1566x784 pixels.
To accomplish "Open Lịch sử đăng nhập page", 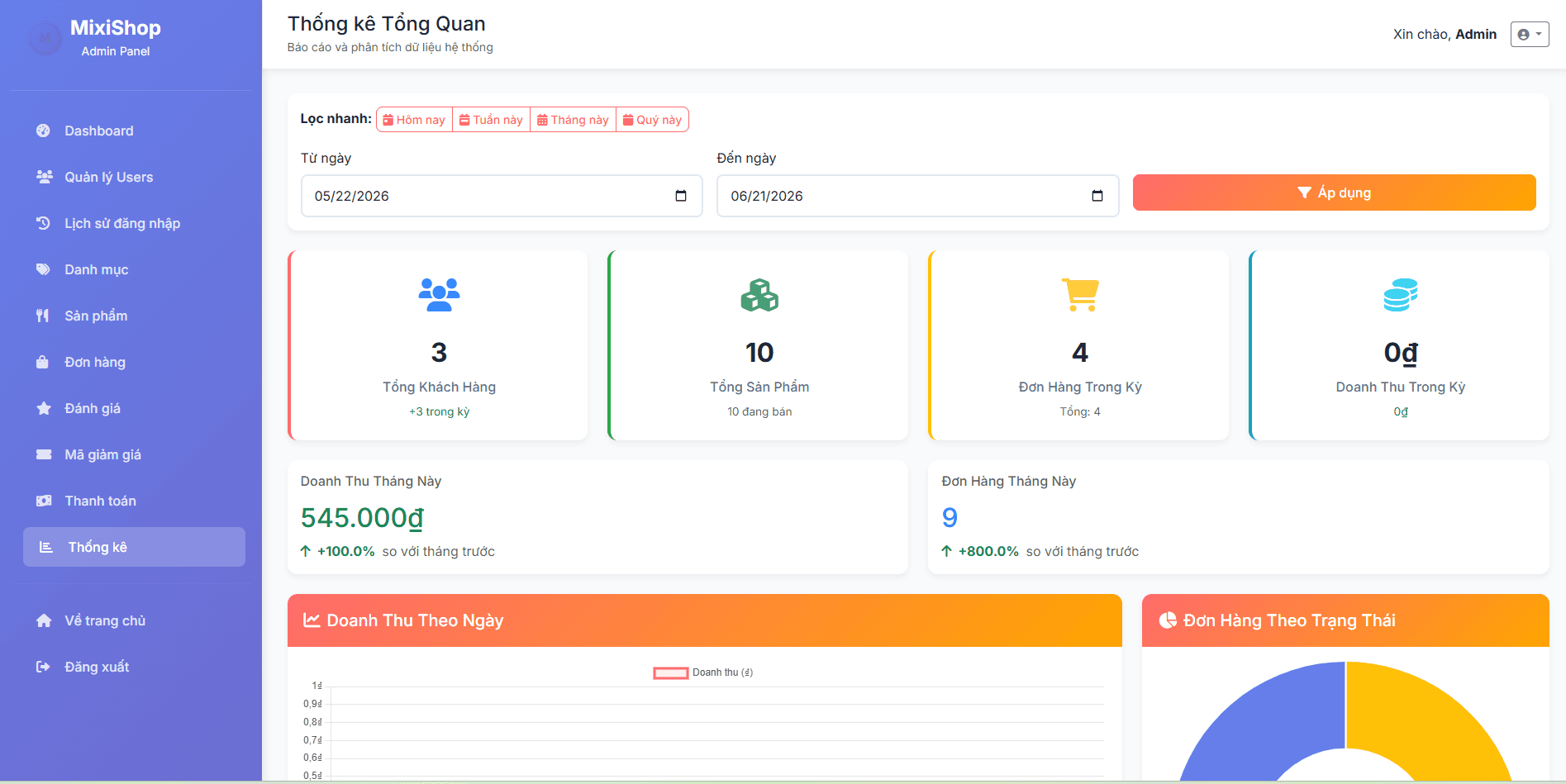I will (134, 223).
